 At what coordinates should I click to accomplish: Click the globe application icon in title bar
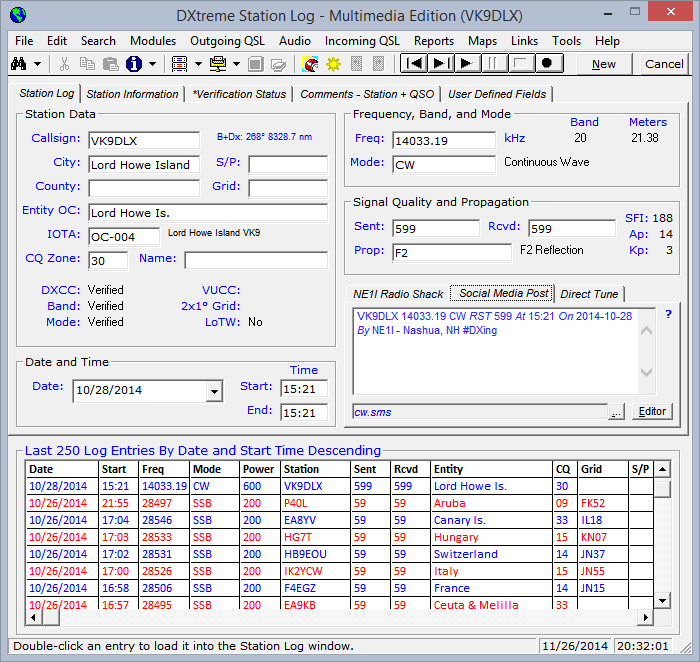pos(18,15)
